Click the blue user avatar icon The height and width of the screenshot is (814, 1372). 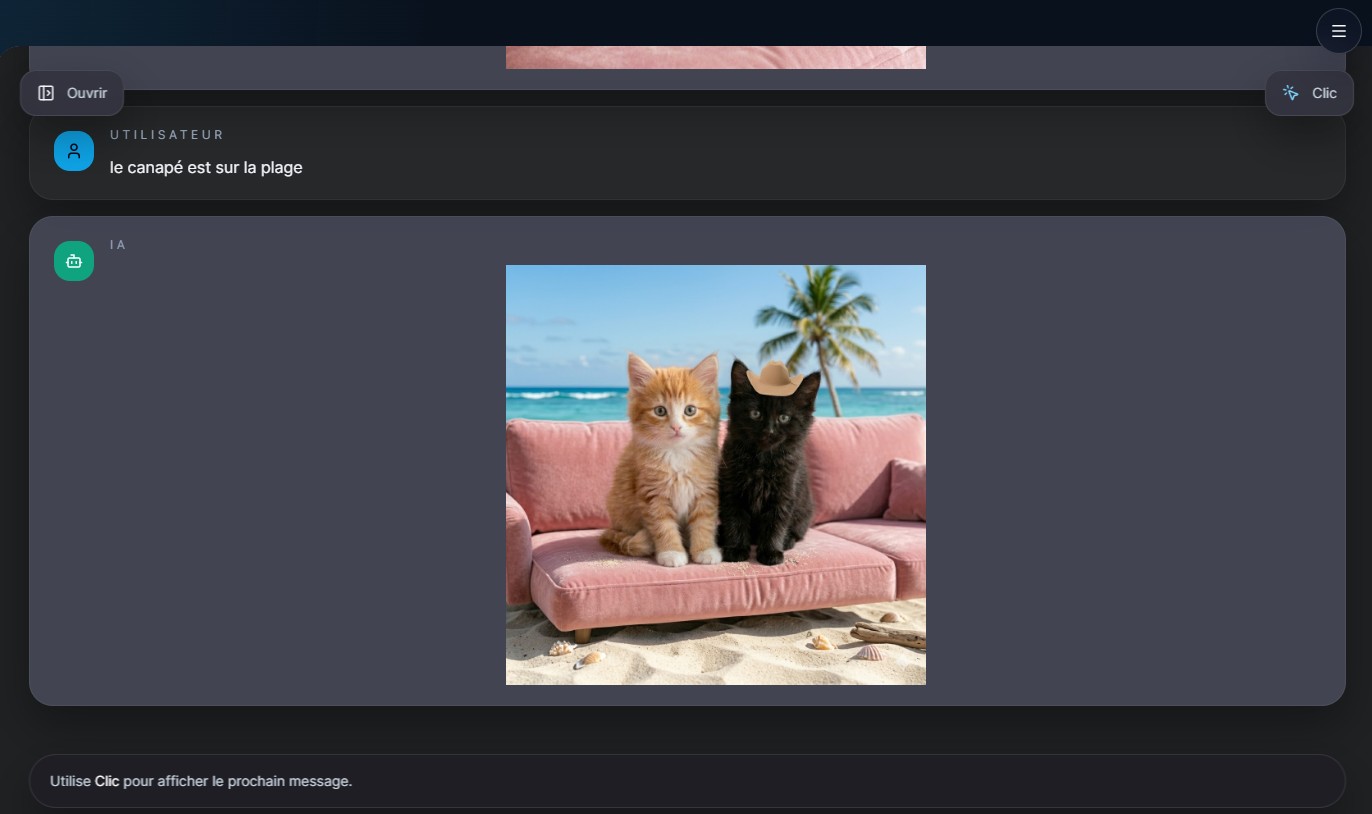[x=74, y=151]
